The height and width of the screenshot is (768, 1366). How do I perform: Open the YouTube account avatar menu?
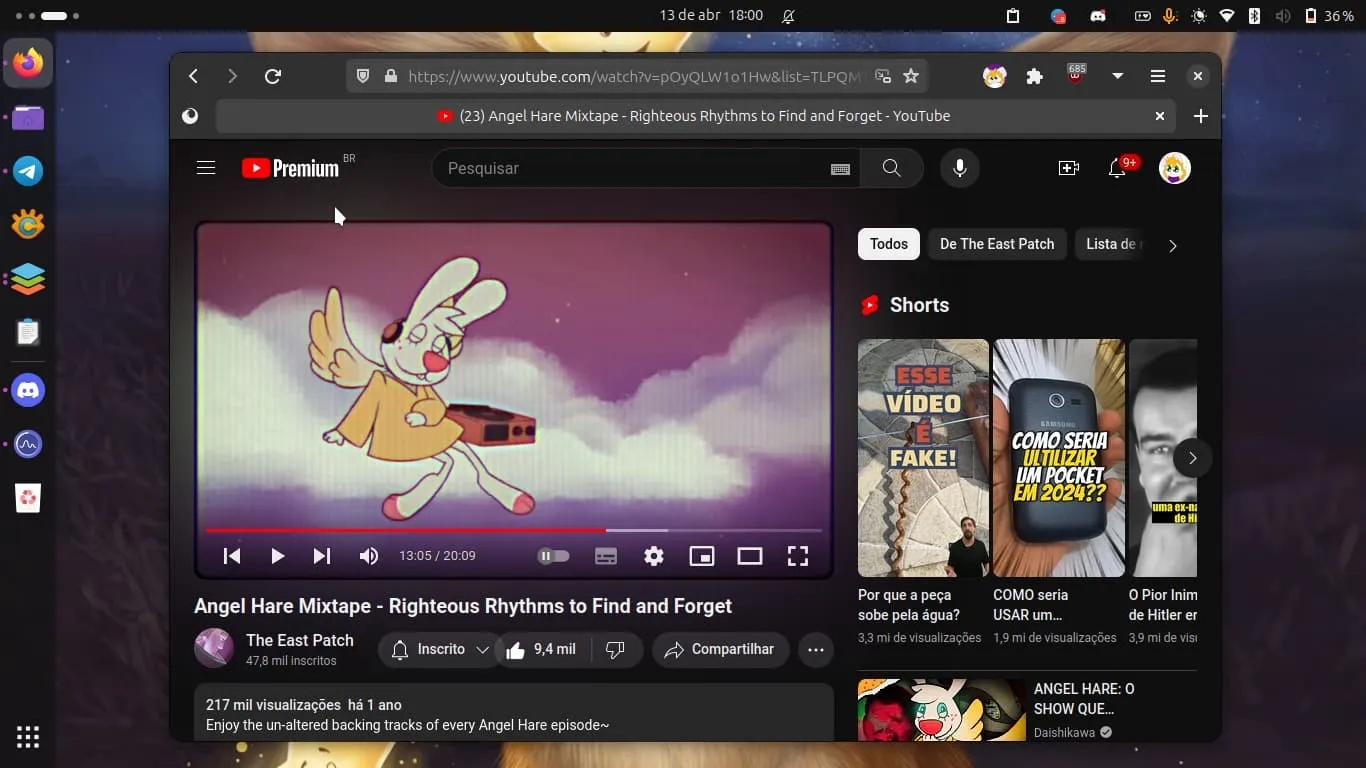pos(1175,168)
